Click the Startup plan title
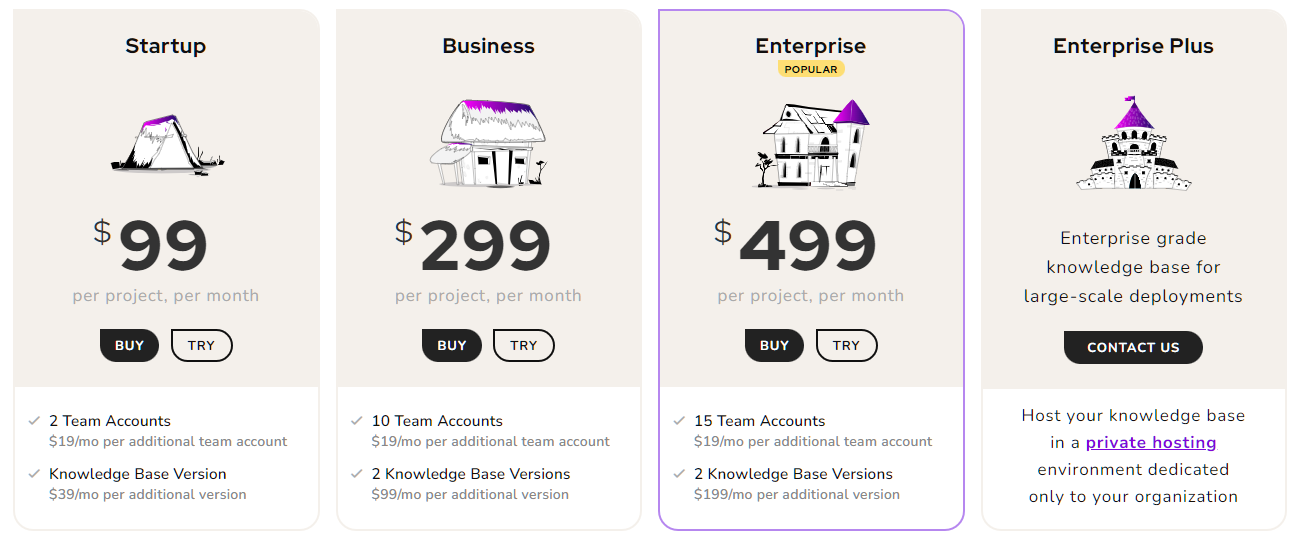Screen dimensions: 1300x544 coord(166,46)
